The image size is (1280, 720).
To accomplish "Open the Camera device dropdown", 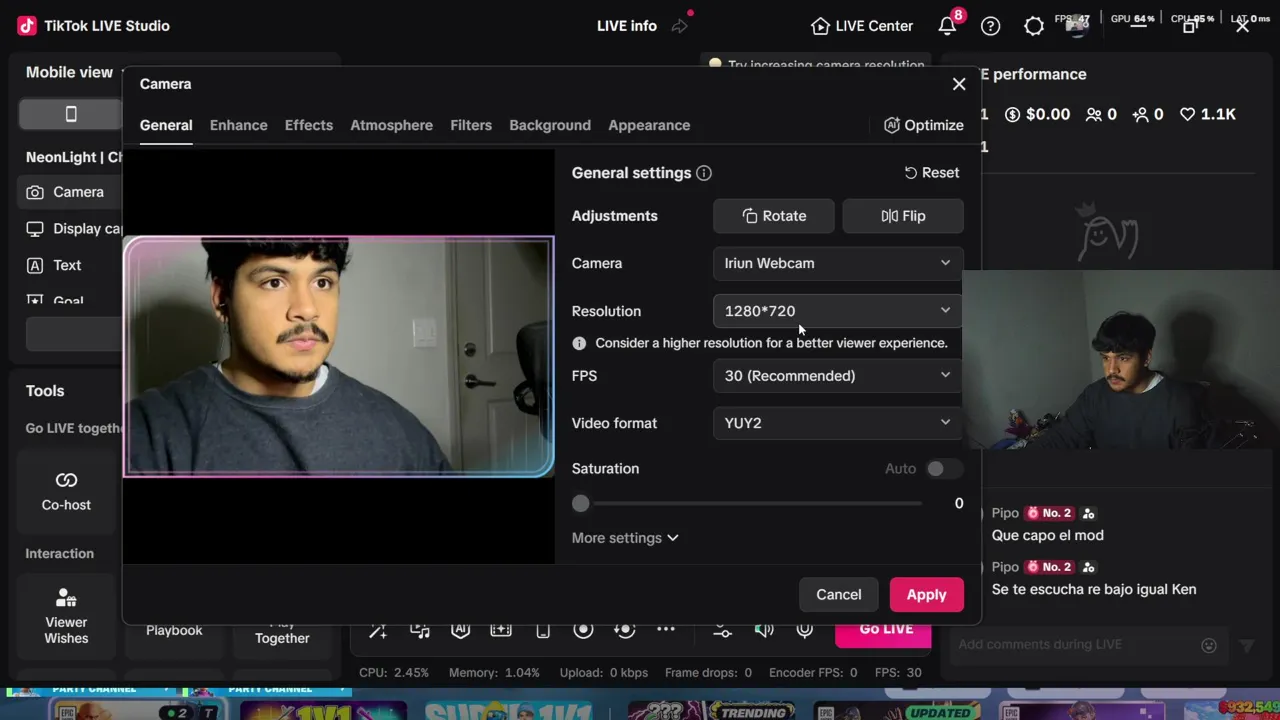I will (838, 263).
